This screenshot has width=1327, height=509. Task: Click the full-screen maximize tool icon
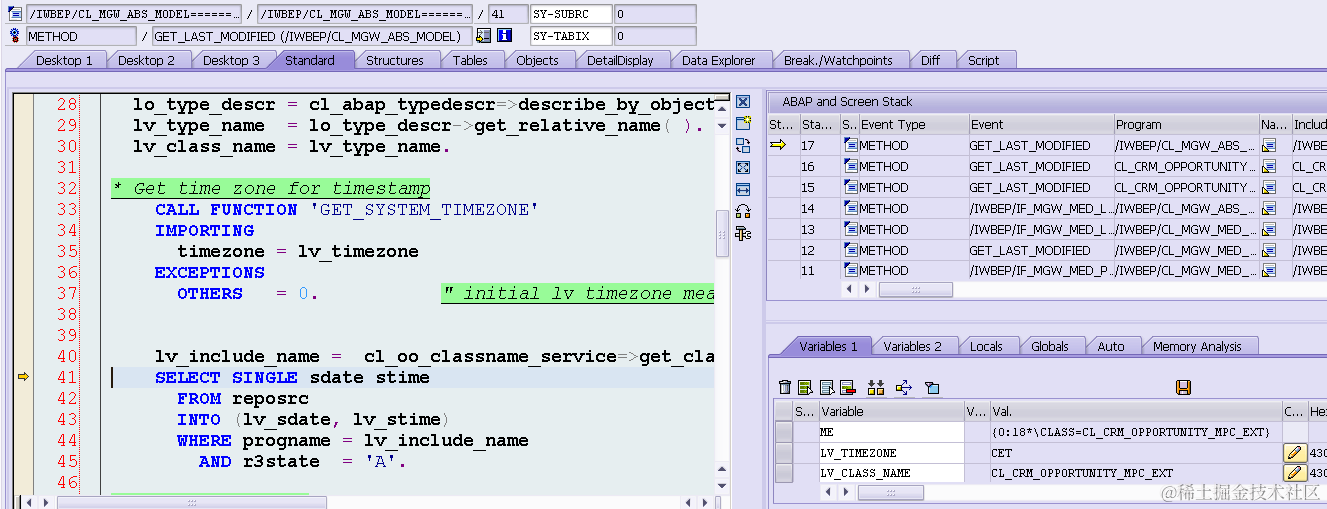[x=743, y=167]
